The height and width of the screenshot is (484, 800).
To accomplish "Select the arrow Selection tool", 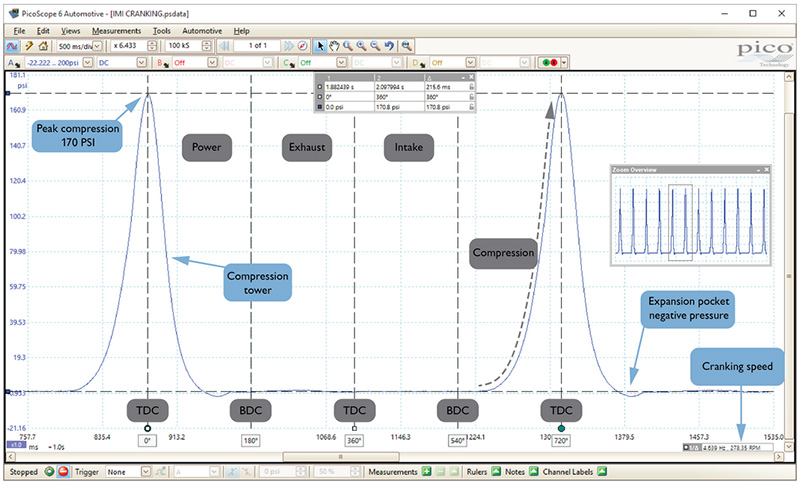I will (320, 46).
